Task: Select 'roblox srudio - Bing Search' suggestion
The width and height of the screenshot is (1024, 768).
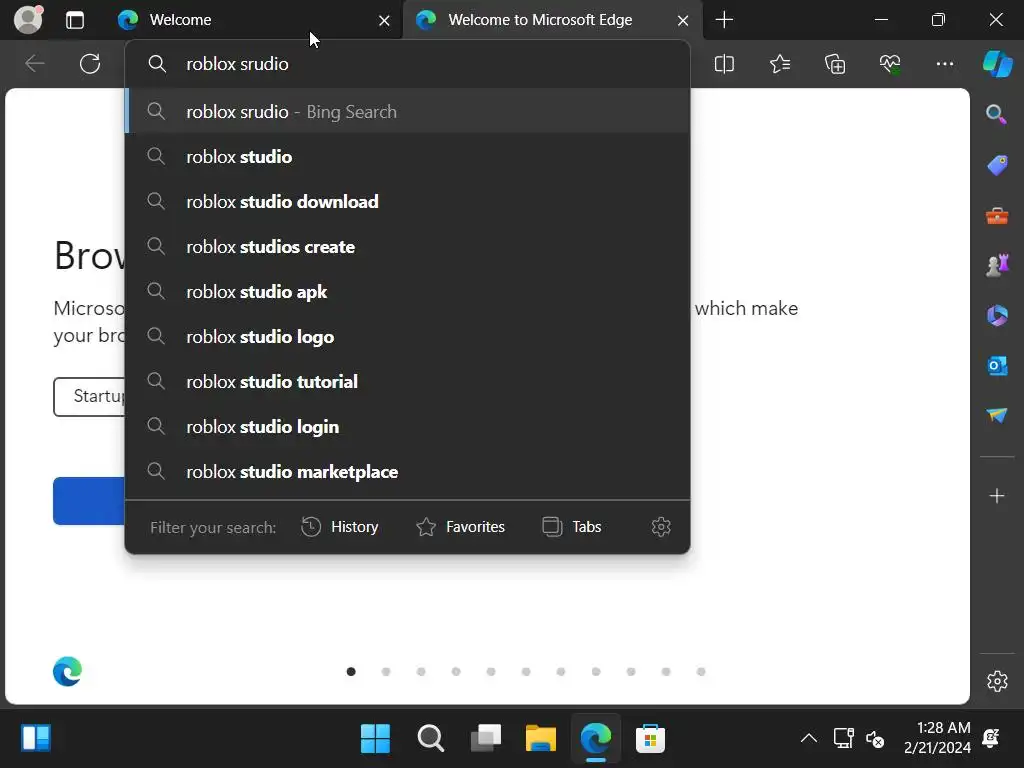Action: coord(408,111)
